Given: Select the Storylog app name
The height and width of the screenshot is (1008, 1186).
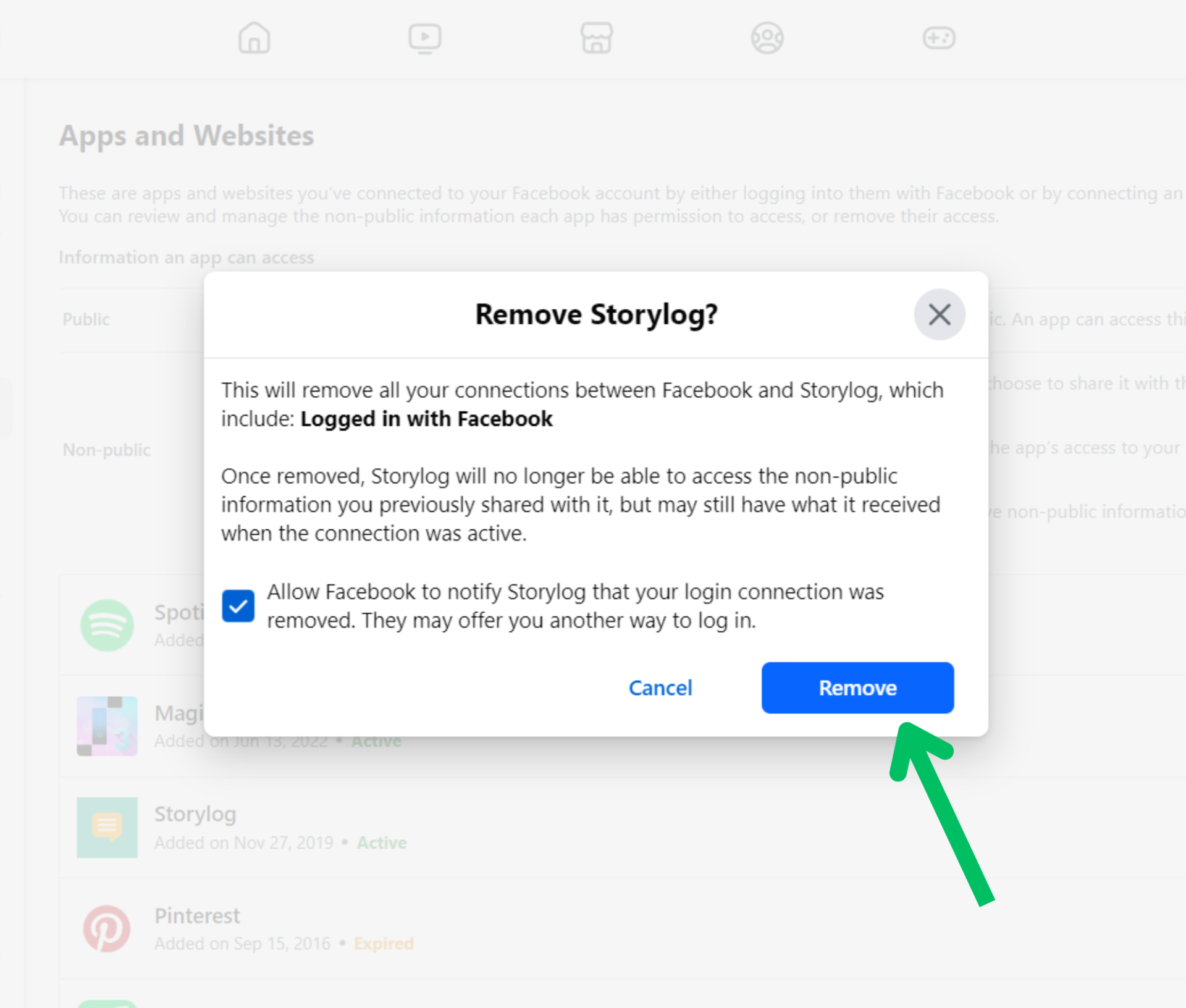Looking at the screenshot, I should (195, 814).
